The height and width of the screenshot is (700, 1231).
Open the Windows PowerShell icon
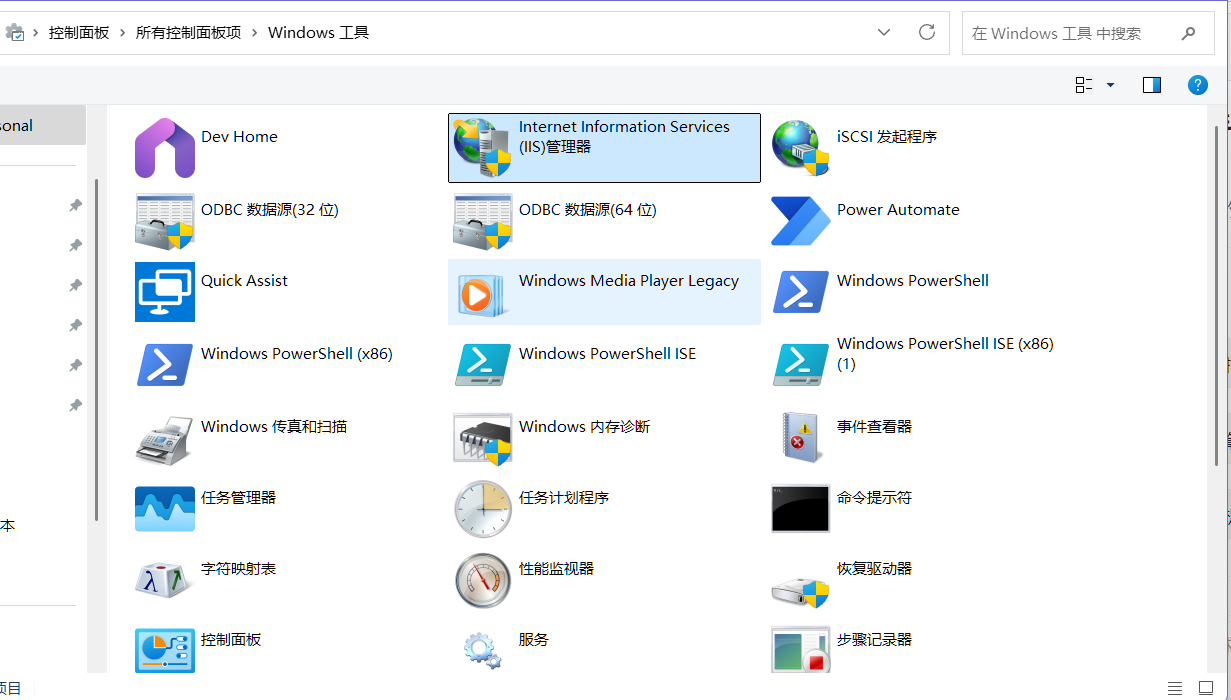[801, 292]
